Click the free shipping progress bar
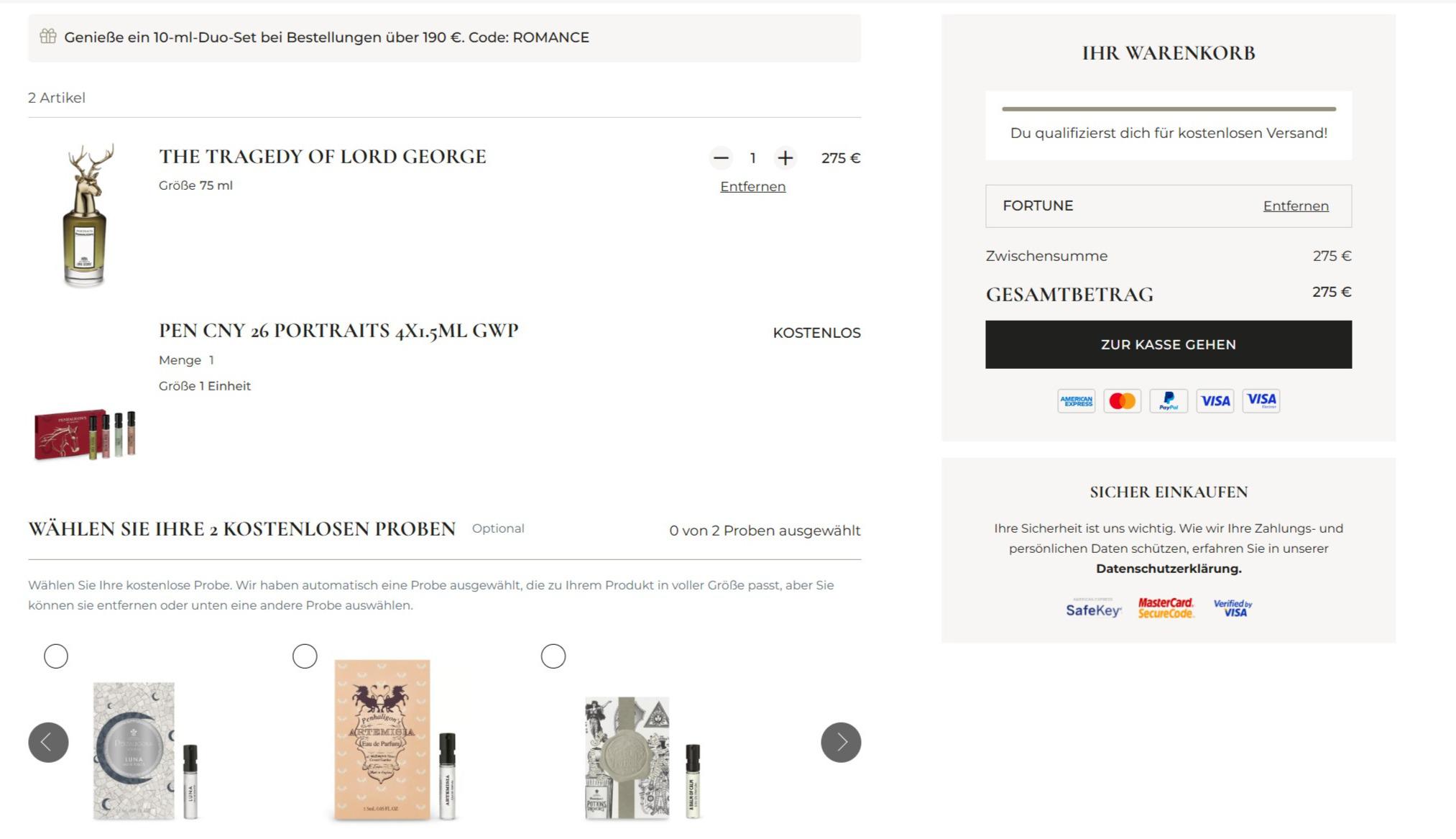The height and width of the screenshot is (839, 1456). pos(1169,109)
